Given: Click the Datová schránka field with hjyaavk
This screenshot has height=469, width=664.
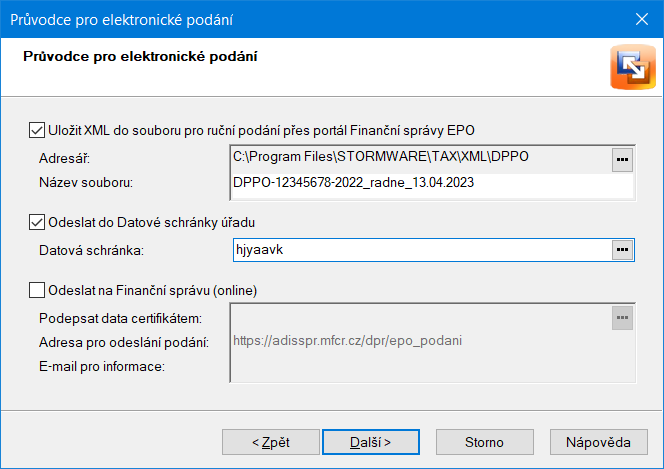Looking at the screenshot, I should [422, 250].
